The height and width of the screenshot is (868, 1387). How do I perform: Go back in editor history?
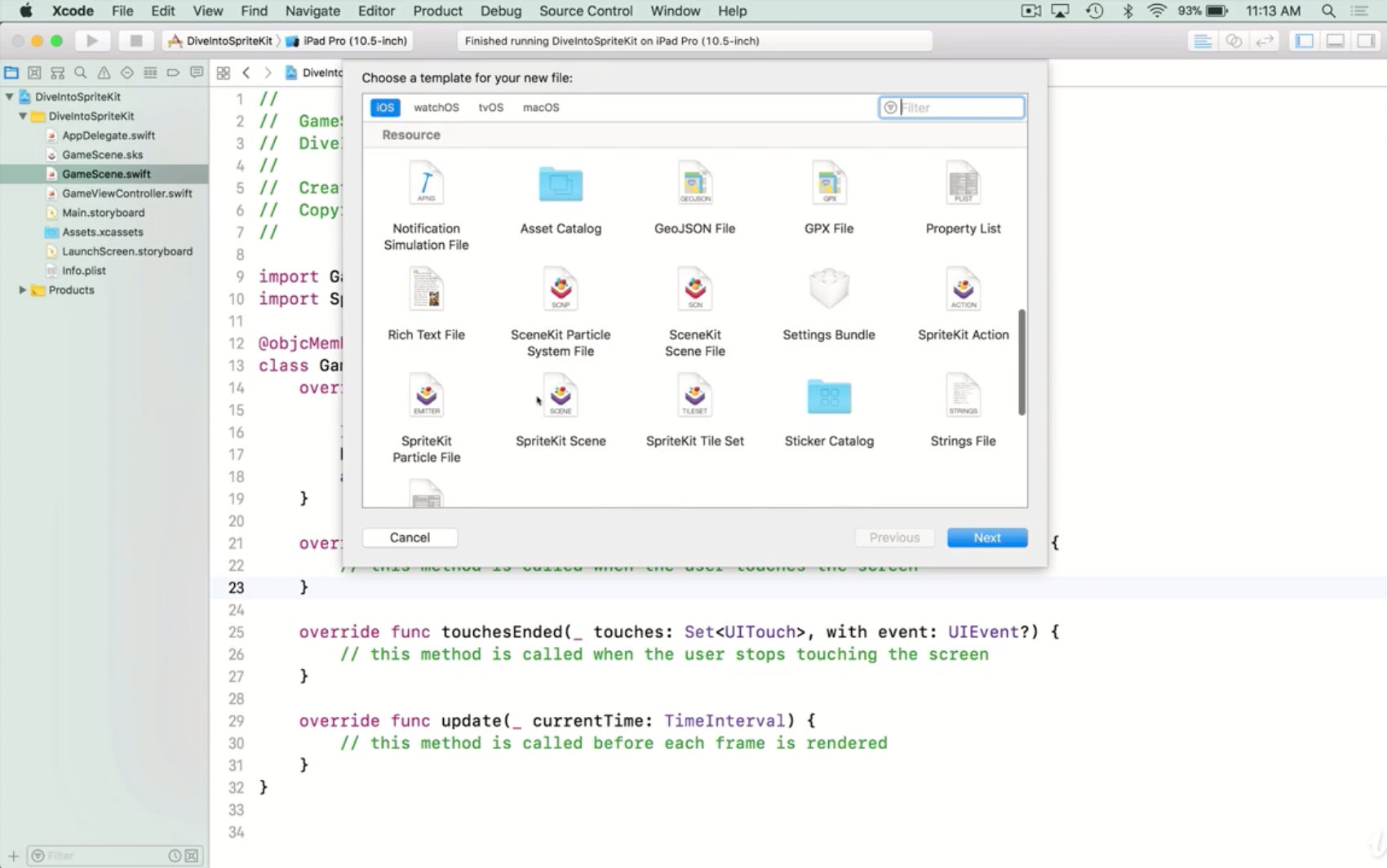(x=246, y=73)
